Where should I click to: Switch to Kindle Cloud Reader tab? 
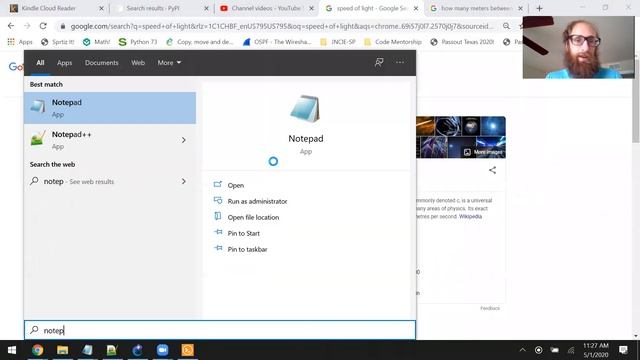pos(48,8)
